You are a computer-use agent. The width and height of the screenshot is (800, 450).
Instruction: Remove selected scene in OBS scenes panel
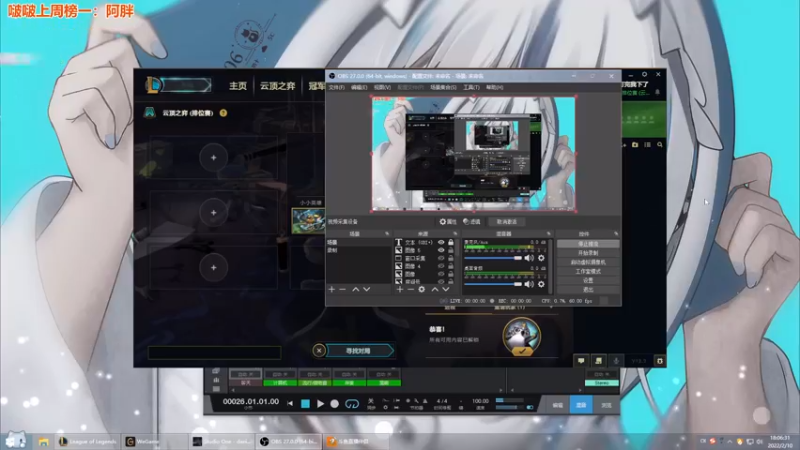tap(342, 289)
